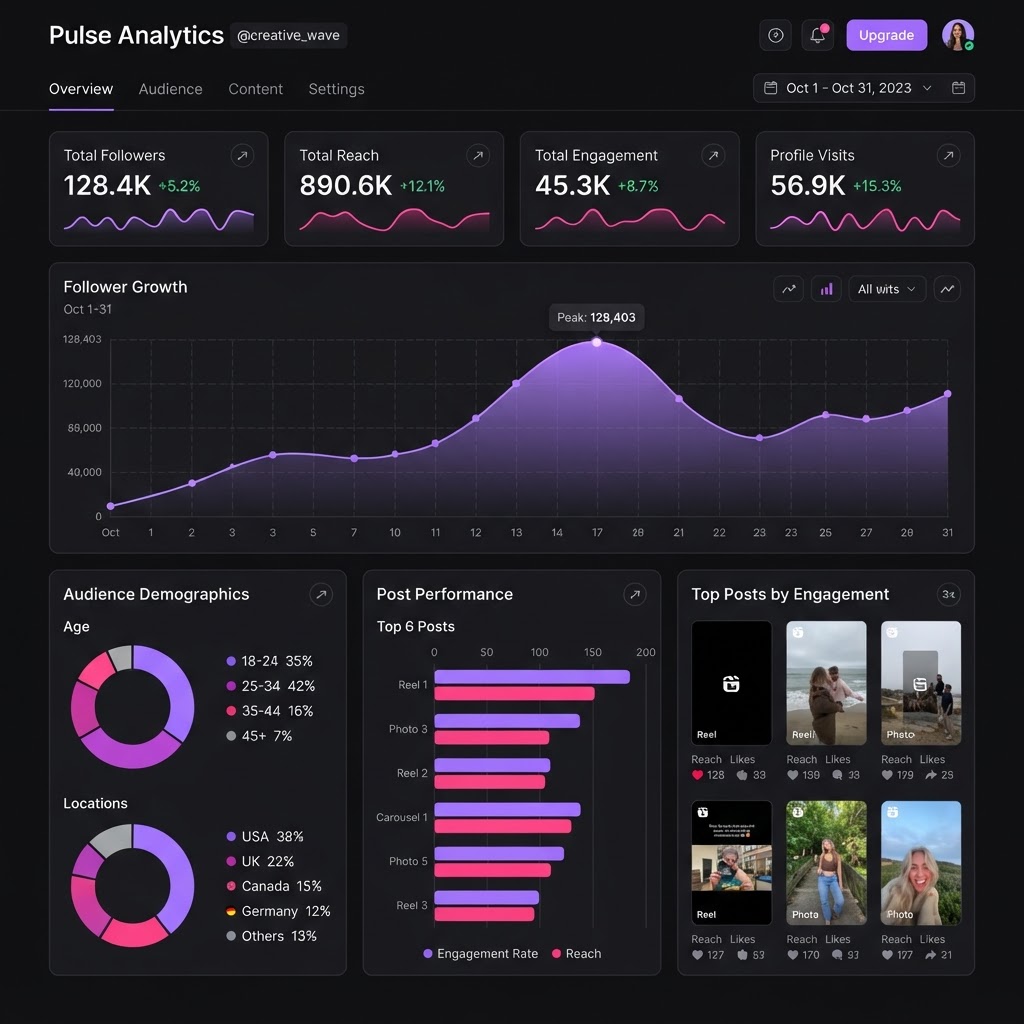Expand the Total Reach card arrow
Image resolution: width=1024 pixels, height=1024 pixels.
[478, 155]
